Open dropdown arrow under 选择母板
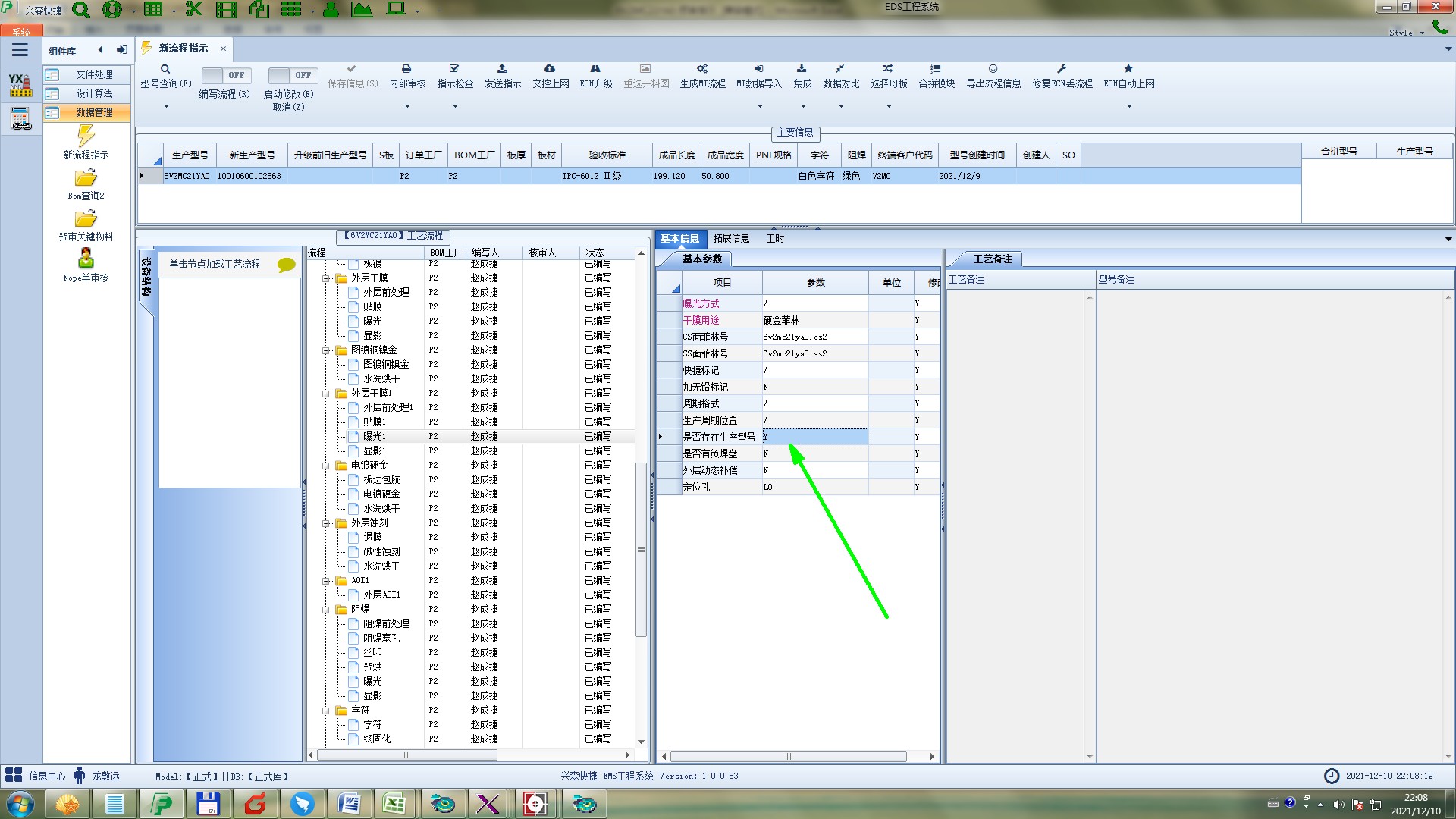Image resolution: width=1456 pixels, height=819 pixels. point(889,107)
